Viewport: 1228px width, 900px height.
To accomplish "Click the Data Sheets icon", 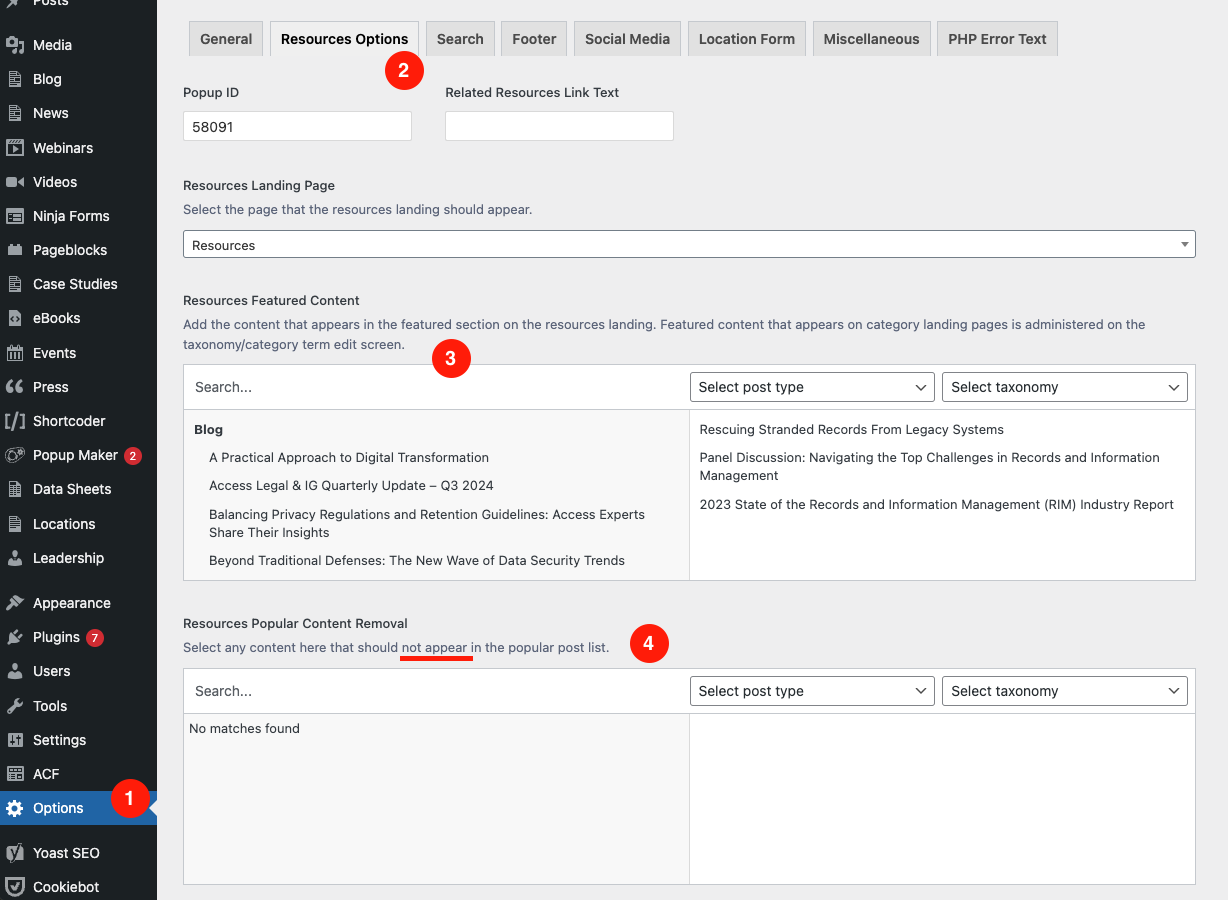I will pos(15,489).
